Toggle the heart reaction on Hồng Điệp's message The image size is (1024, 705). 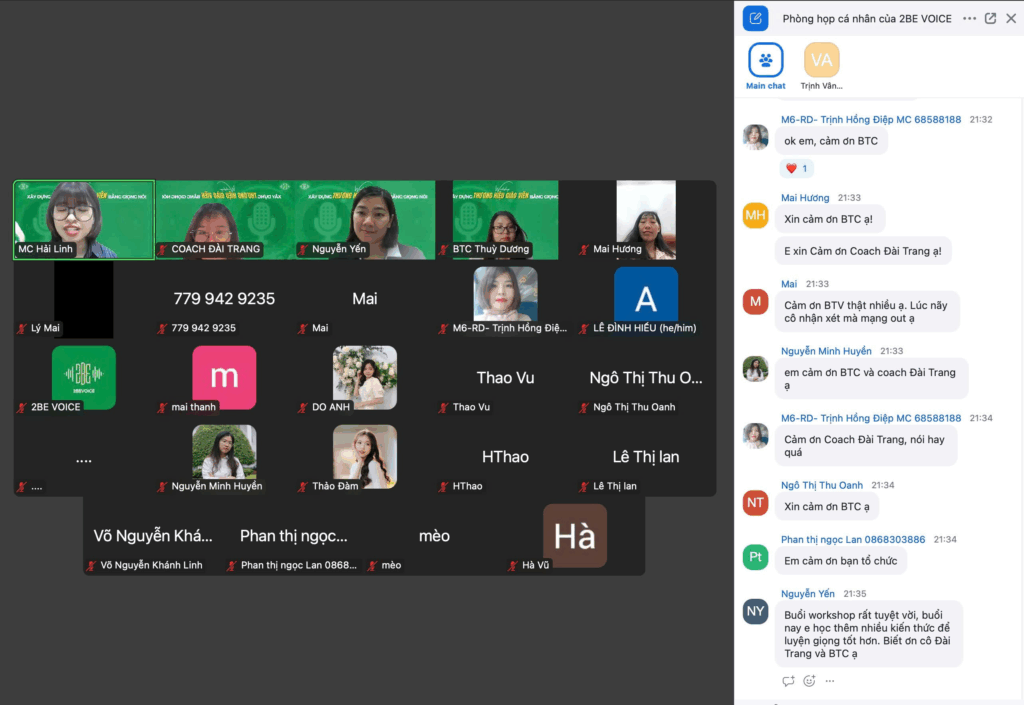pos(796,168)
